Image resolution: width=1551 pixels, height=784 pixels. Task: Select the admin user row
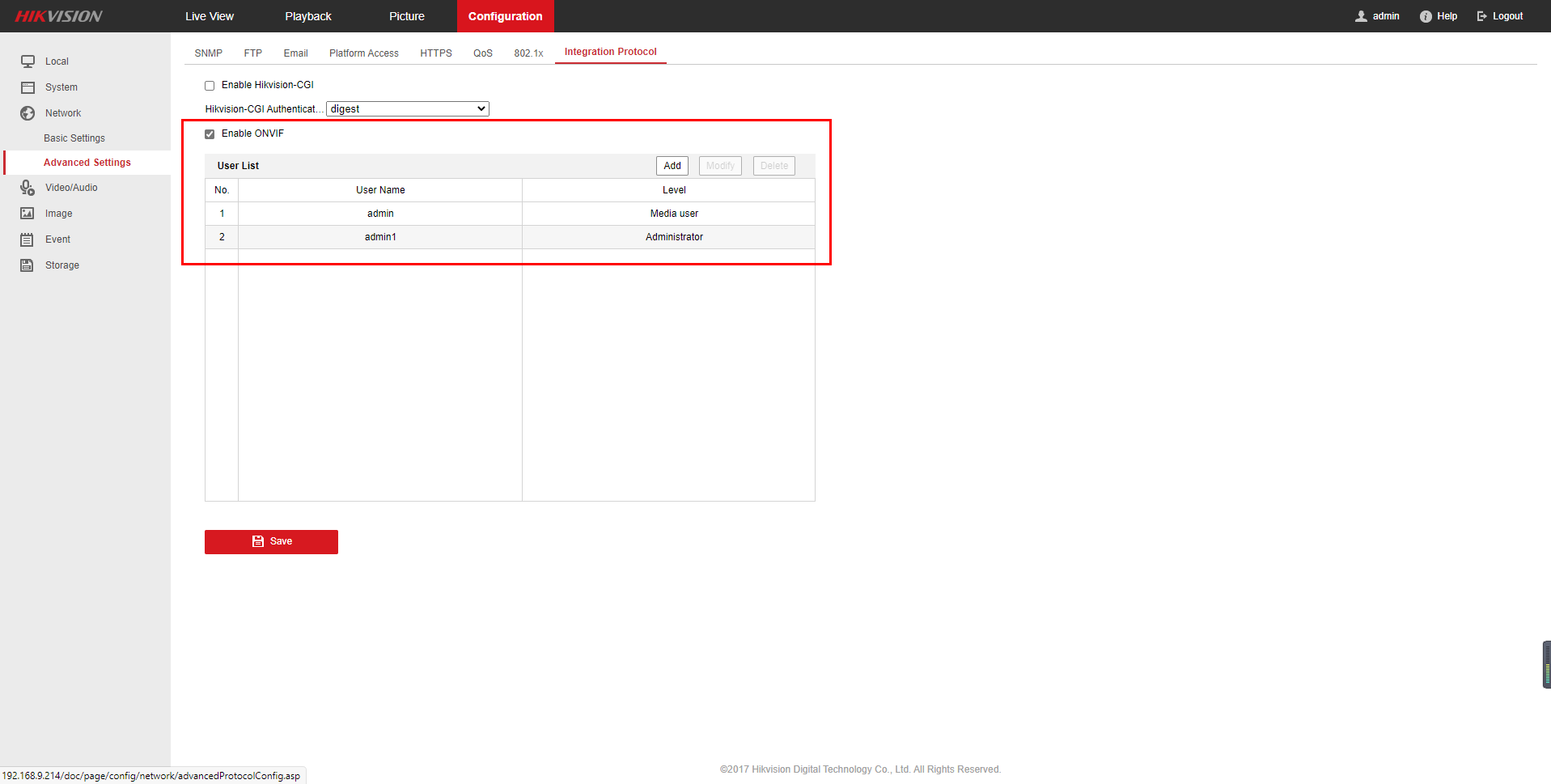510,214
